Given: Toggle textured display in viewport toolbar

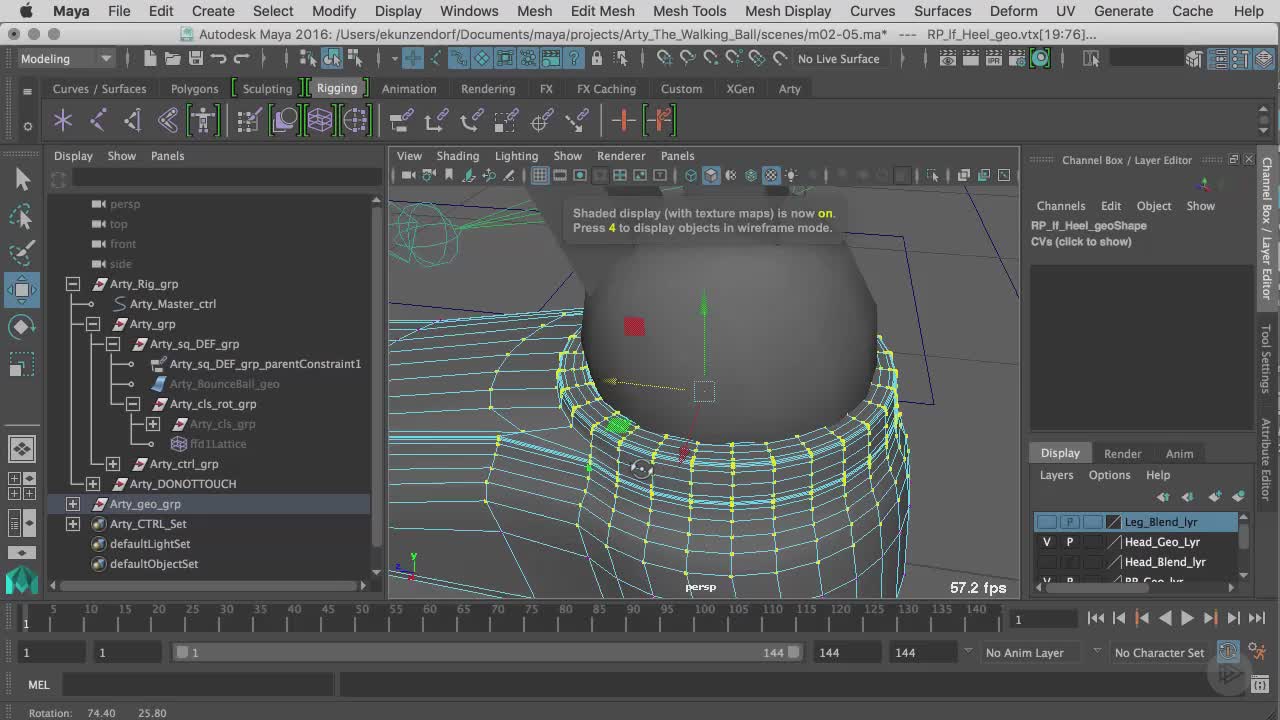Looking at the screenshot, I should pos(771,175).
